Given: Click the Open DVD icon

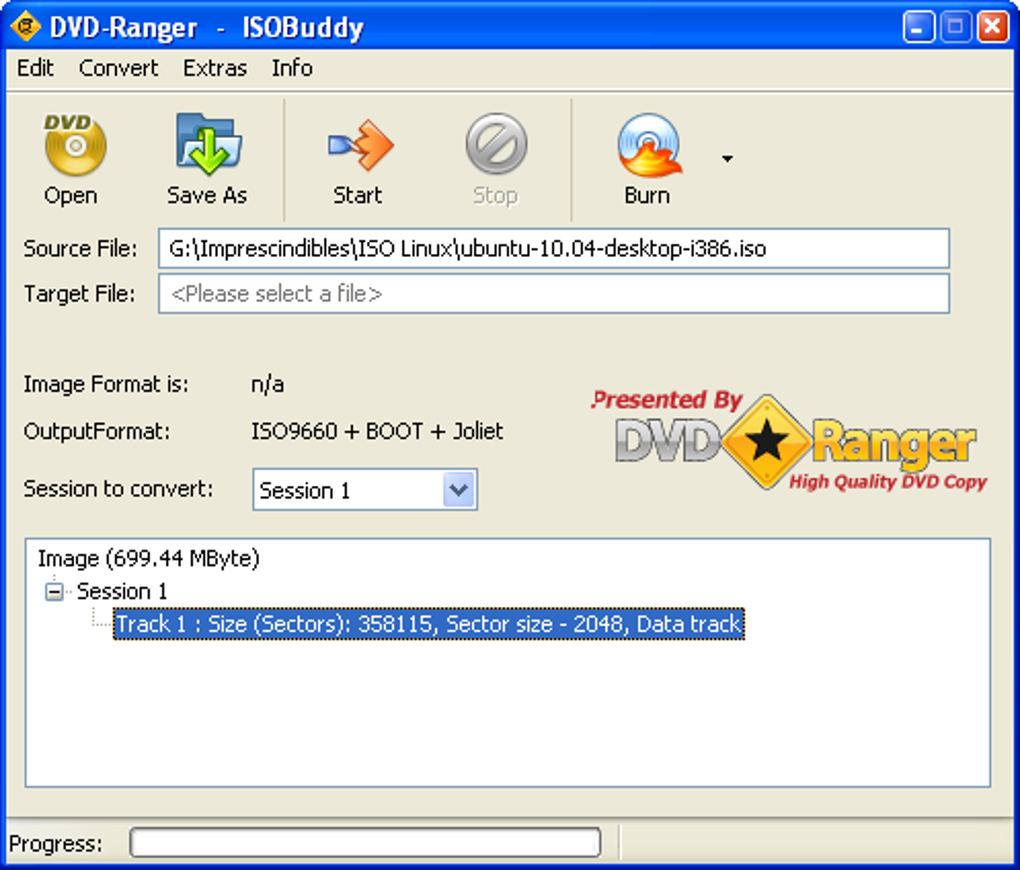Looking at the screenshot, I should click(x=73, y=144).
